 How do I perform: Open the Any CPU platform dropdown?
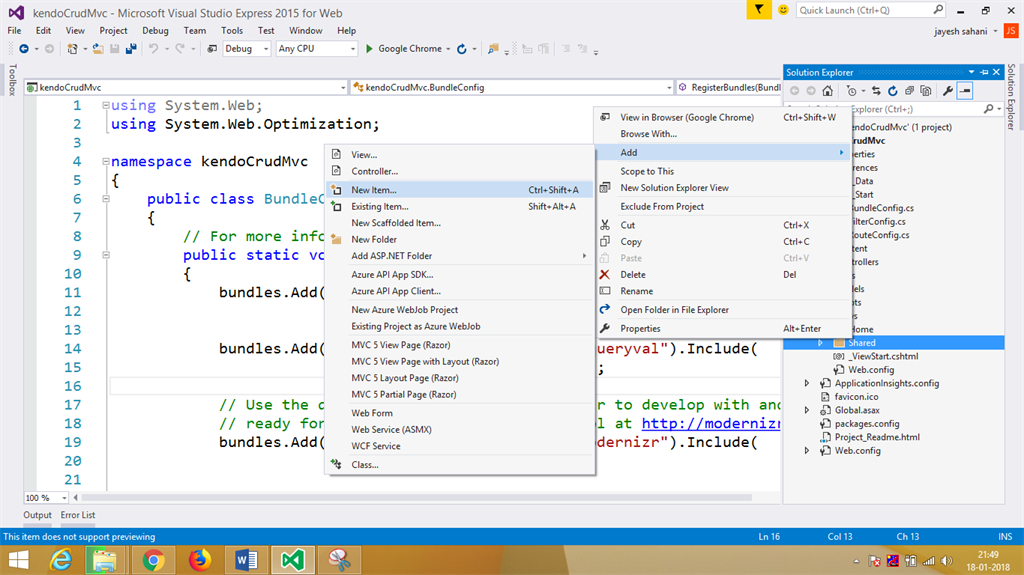314,48
